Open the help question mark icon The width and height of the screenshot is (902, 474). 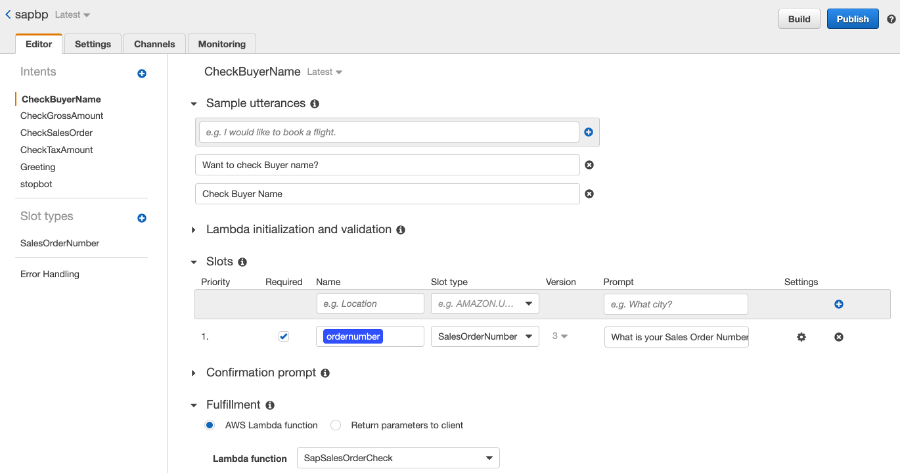point(891,19)
